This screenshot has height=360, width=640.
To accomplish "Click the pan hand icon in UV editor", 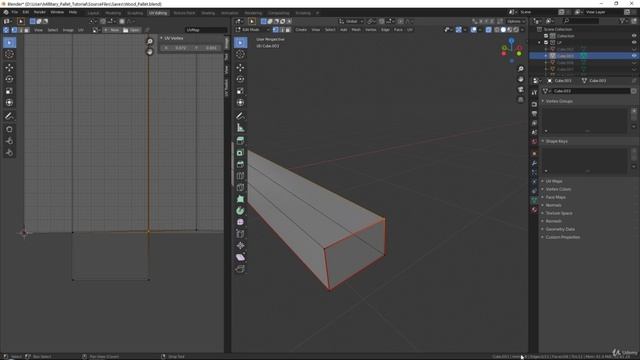I will click(x=150, y=51).
